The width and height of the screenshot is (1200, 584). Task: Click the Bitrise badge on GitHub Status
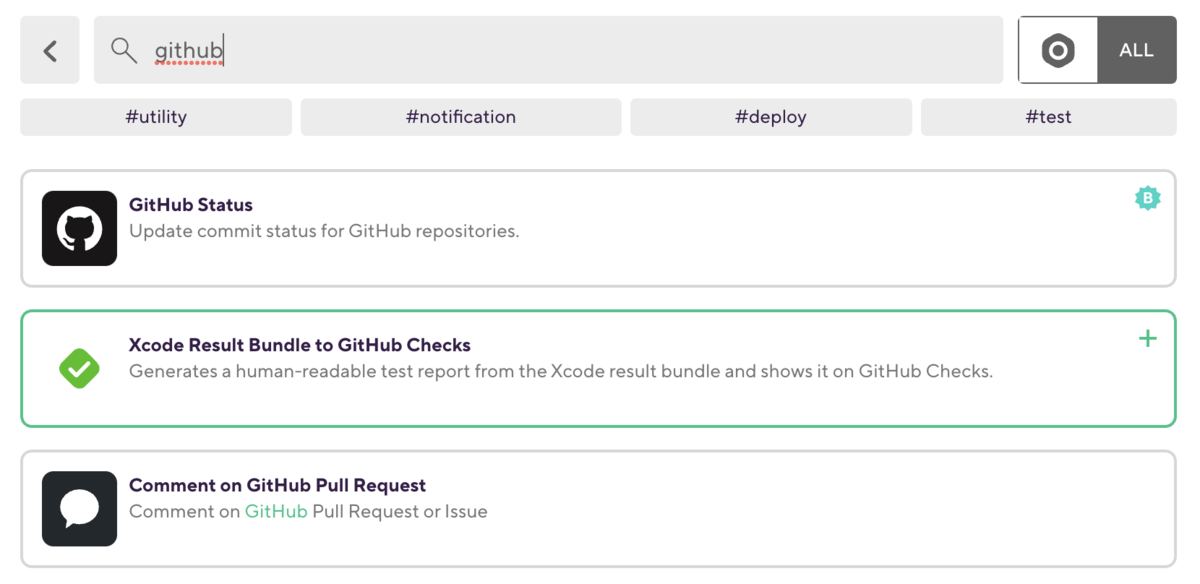click(x=1148, y=198)
